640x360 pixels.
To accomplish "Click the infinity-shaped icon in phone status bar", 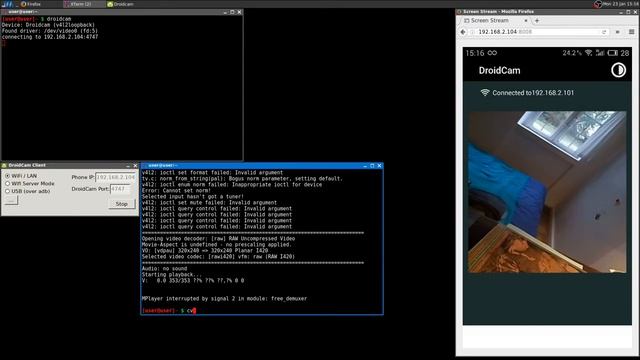I will pos(492,53).
